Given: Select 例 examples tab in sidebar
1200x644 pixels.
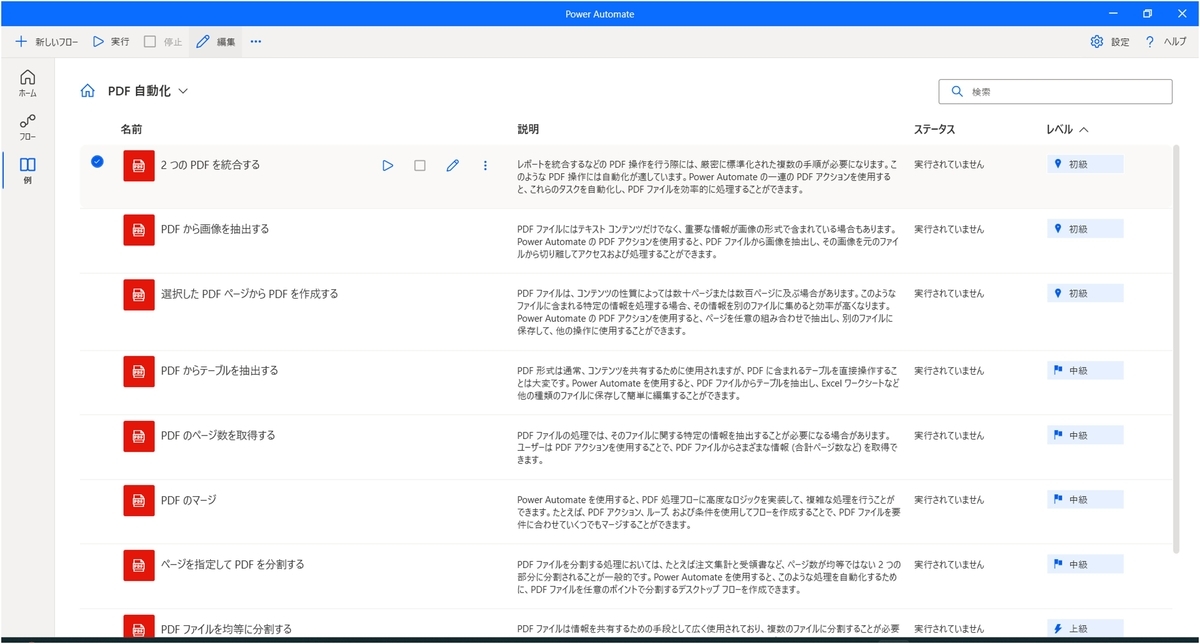Looking at the screenshot, I should pos(28,170).
